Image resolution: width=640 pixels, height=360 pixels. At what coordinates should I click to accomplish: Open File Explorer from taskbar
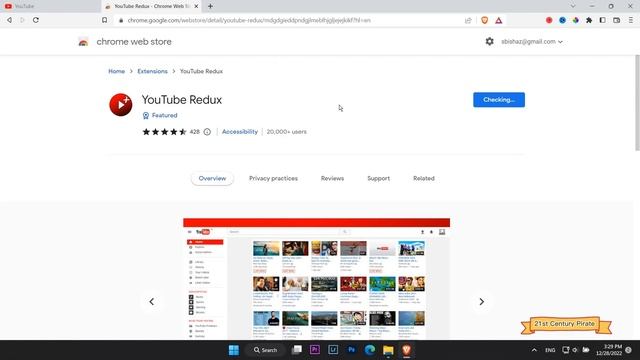point(388,350)
